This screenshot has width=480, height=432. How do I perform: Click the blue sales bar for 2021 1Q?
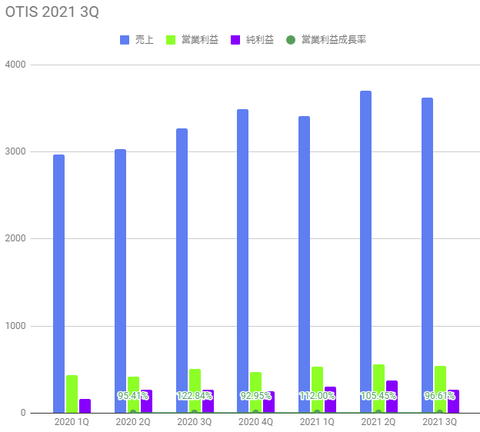(x=304, y=265)
